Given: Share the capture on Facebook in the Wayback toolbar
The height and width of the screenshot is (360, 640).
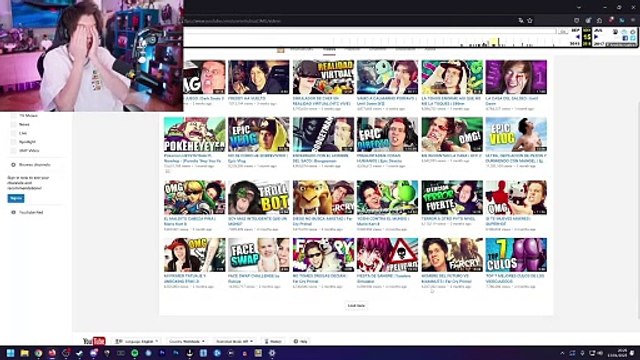Looking at the screenshot, I should (x=625, y=38).
